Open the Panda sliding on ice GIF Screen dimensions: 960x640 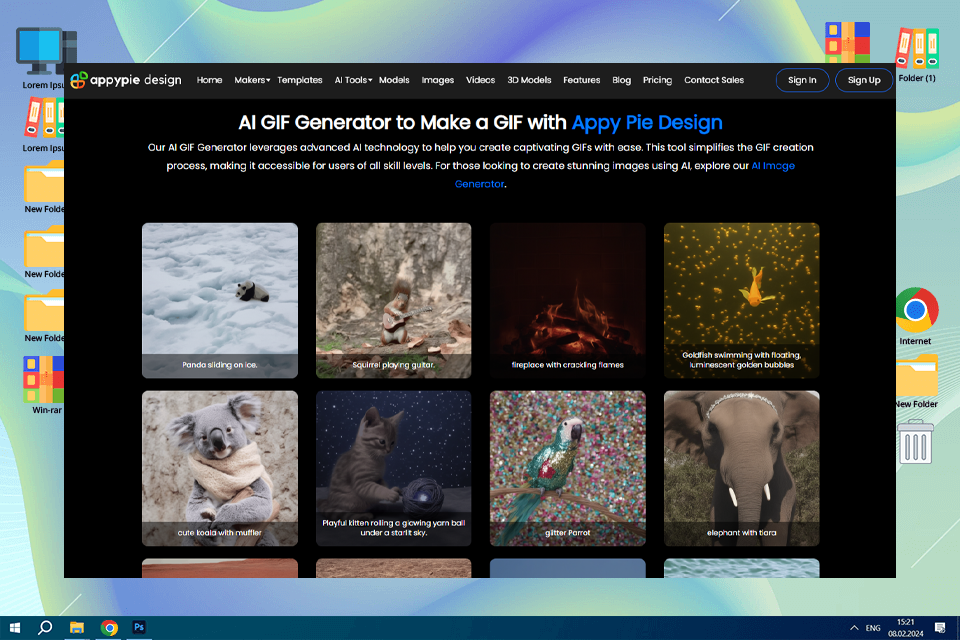[220, 300]
